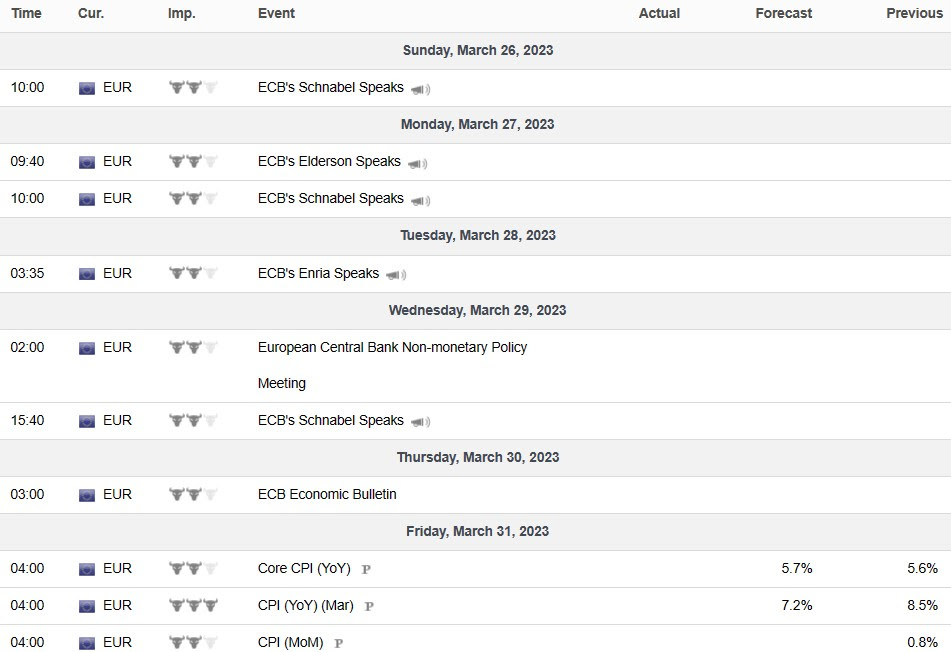This screenshot has width=951, height=652.
Task: Click the Friday, March 31, 2023 date row
Action: pos(477,531)
